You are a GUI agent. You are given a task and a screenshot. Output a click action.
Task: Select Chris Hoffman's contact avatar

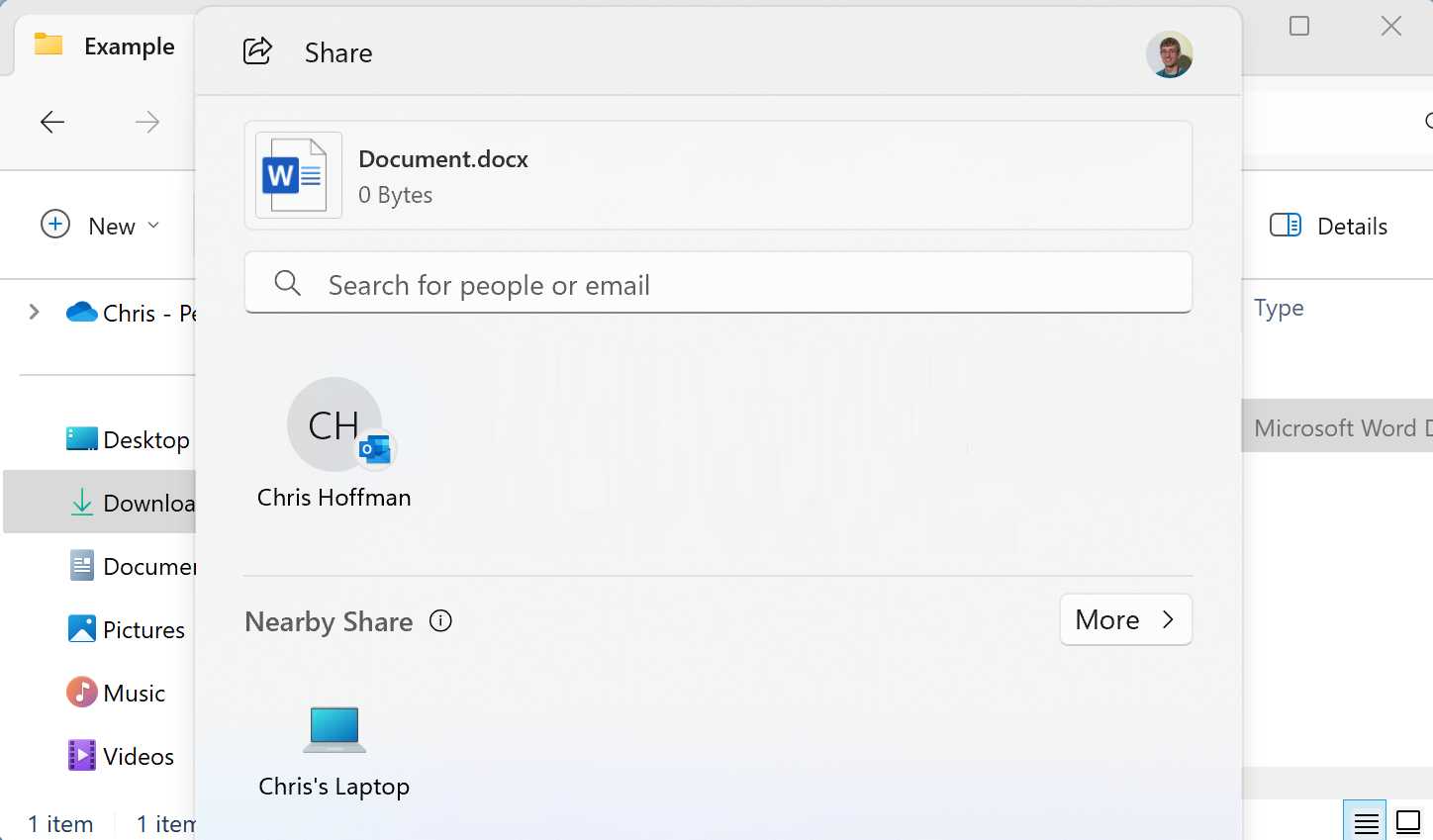pos(334,424)
